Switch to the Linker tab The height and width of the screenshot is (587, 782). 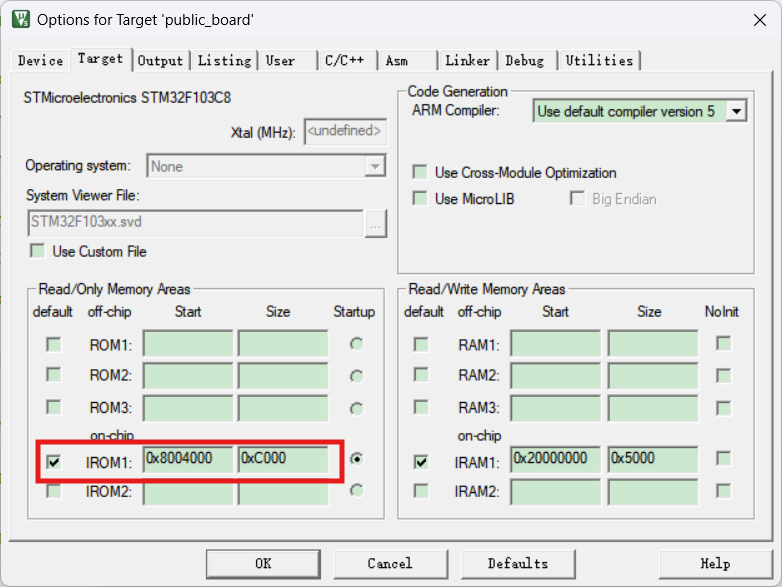pyautogui.click(x=467, y=61)
